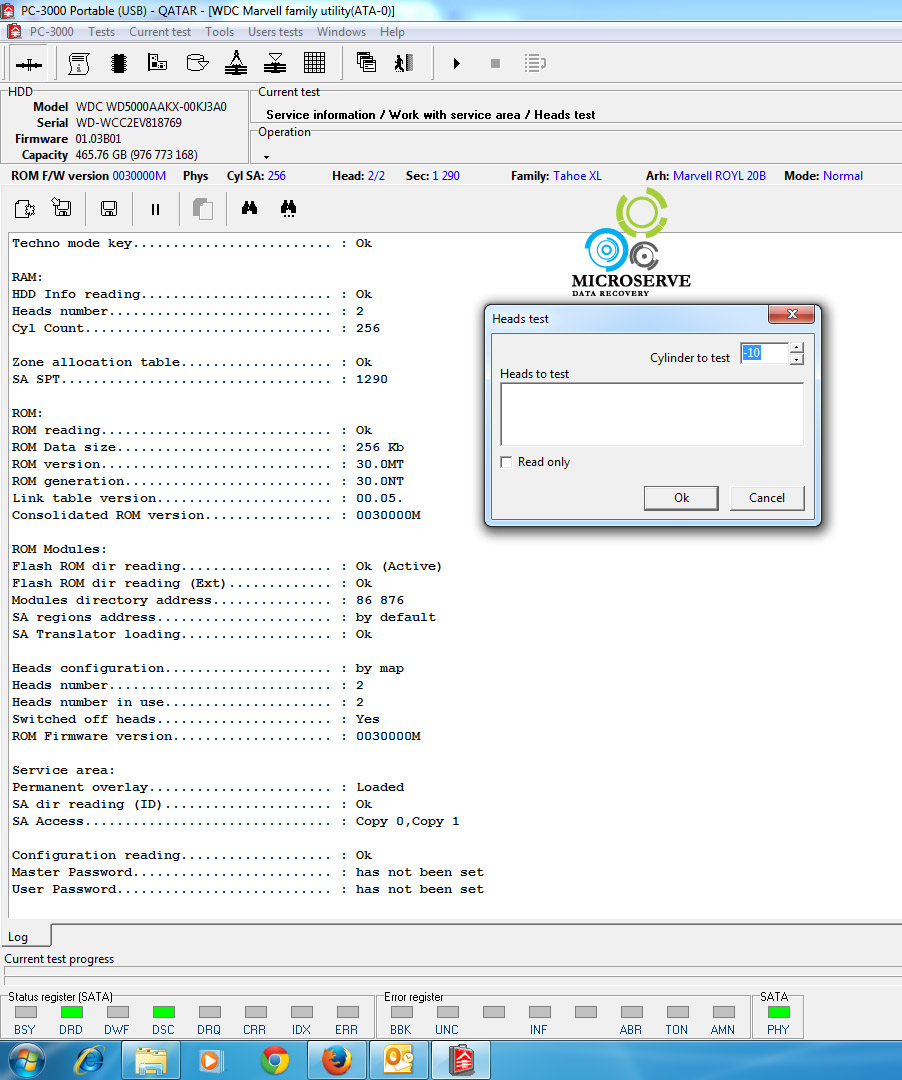
Task: Open the Users tests menu
Action: click(x=275, y=32)
